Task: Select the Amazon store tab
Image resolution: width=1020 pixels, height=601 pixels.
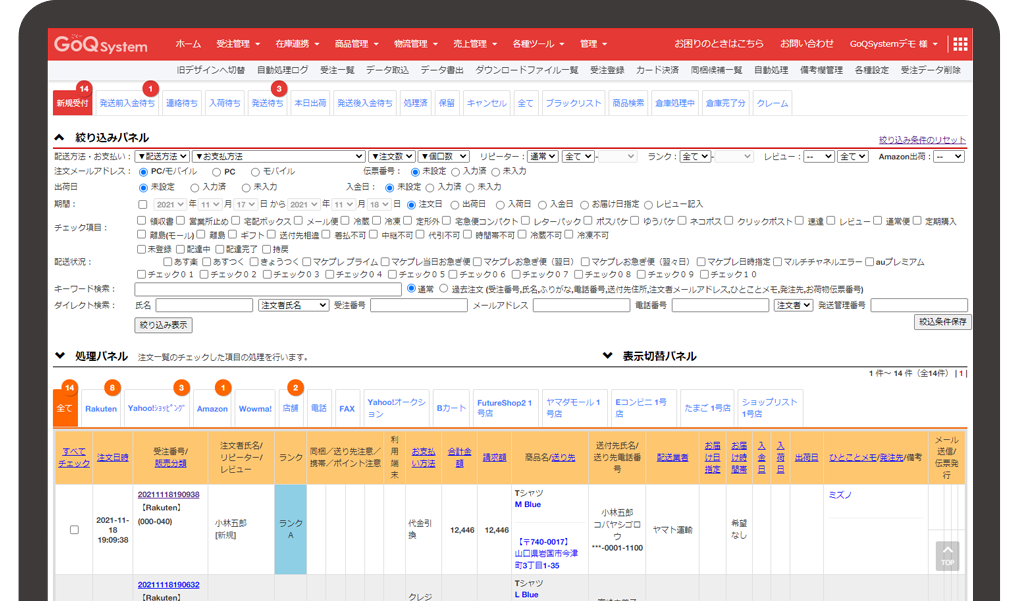Action: click(212, 408)
